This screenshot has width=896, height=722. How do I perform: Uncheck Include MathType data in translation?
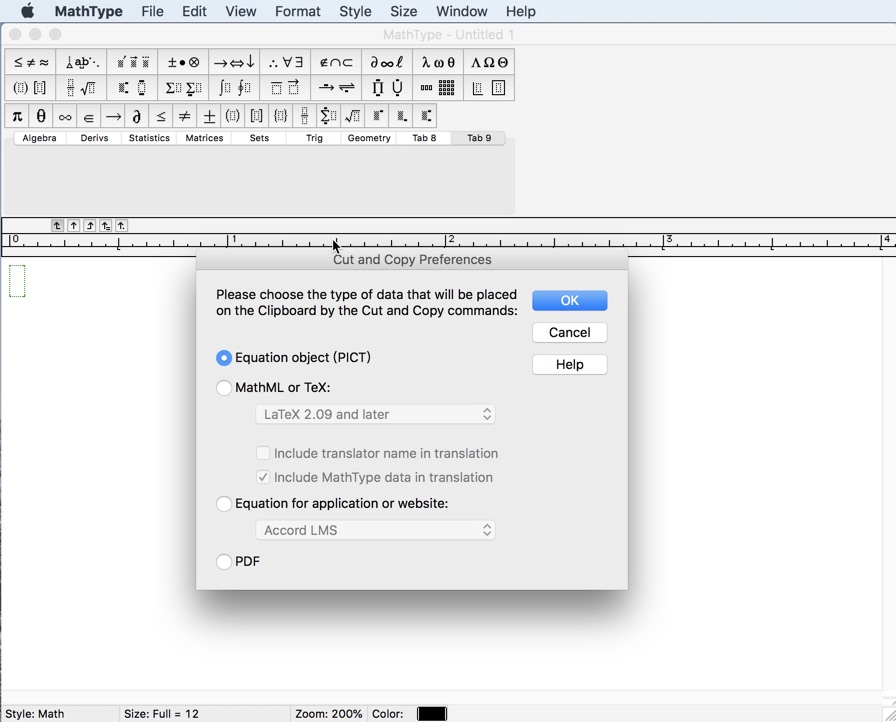point(263,477)
